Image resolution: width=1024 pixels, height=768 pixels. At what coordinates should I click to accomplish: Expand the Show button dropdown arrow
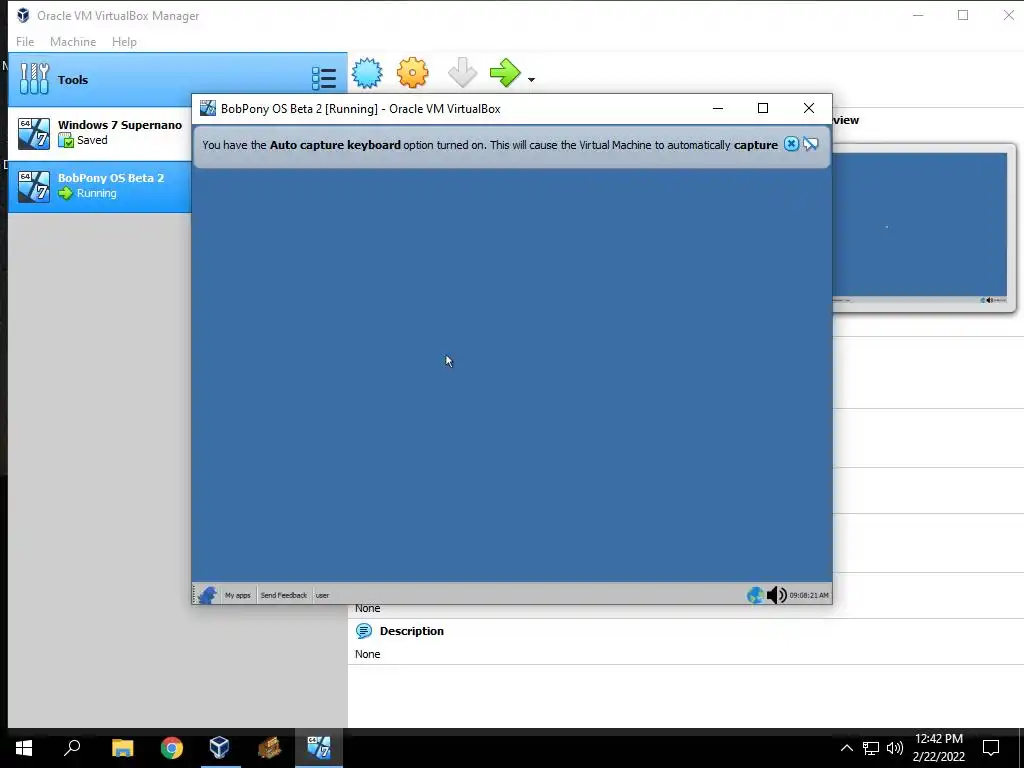pos(531,80)
